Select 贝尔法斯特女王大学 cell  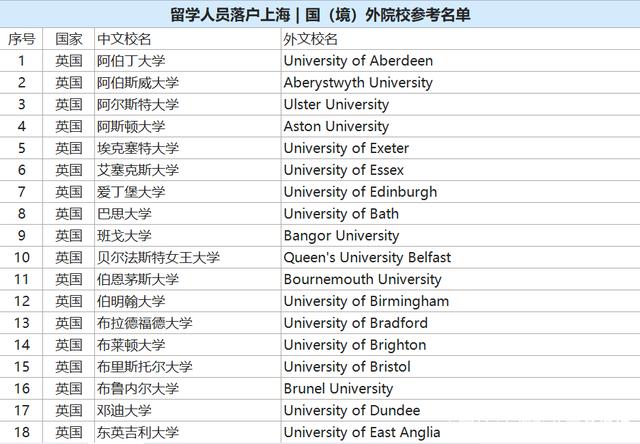coord(188,258)
